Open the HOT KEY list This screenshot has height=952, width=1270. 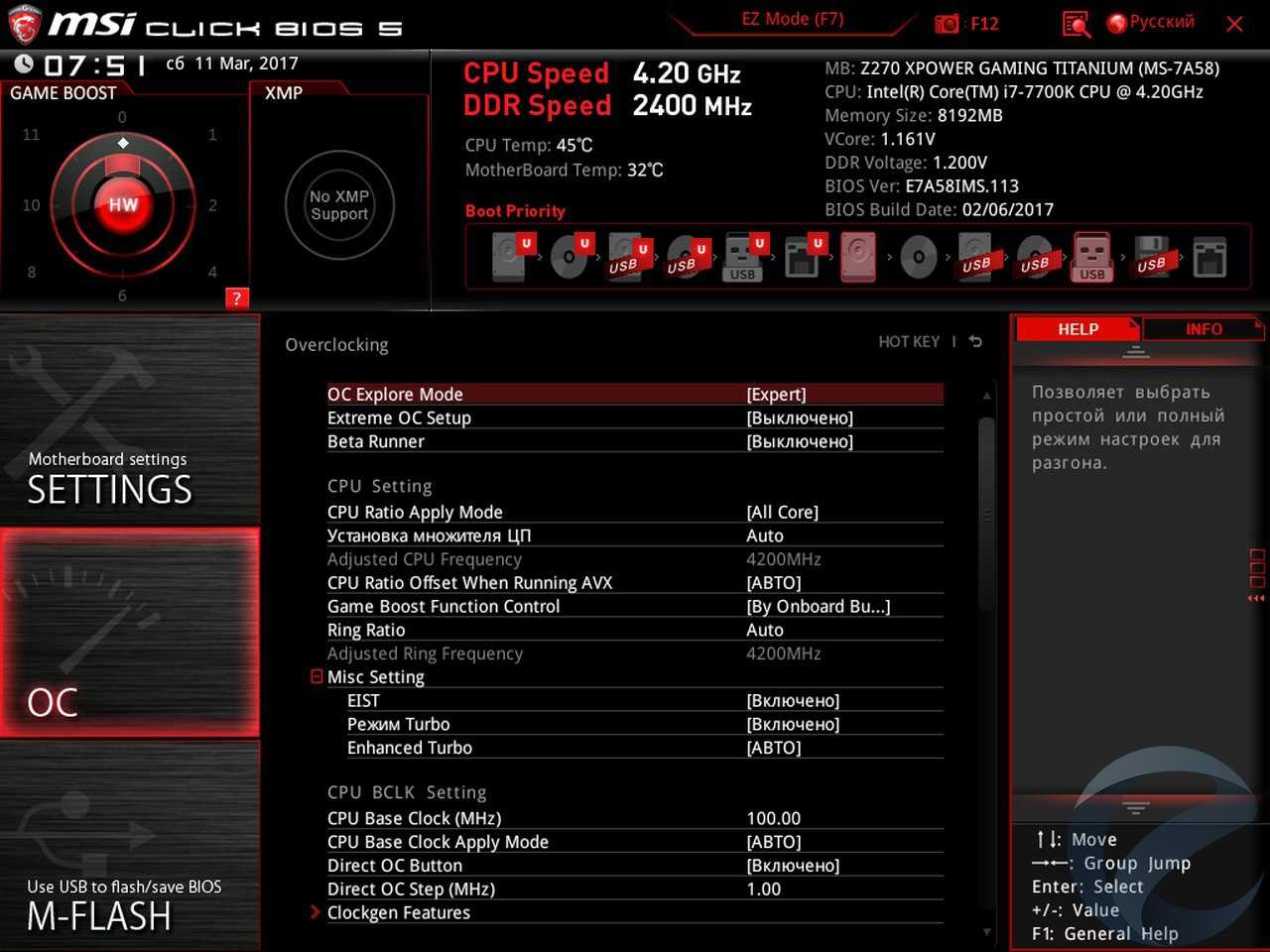[909, 342]
